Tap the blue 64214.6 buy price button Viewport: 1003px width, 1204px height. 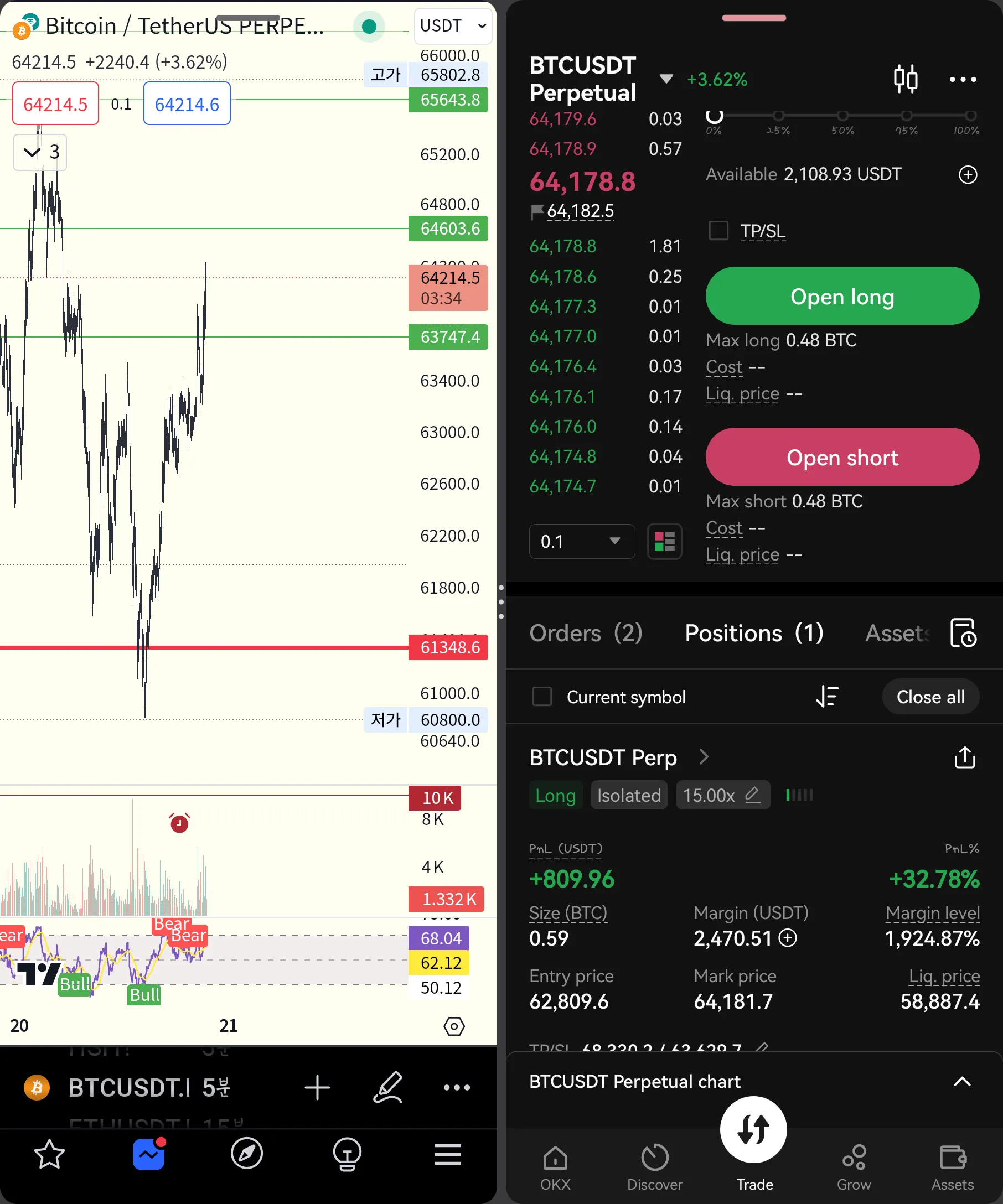coord(187,104)
